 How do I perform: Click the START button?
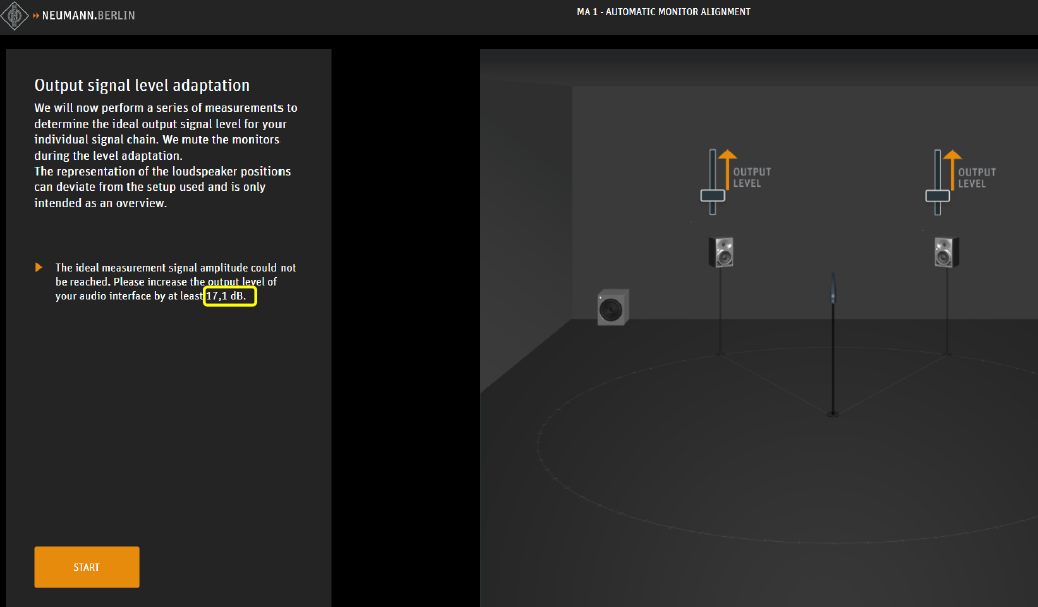(87, 567)
